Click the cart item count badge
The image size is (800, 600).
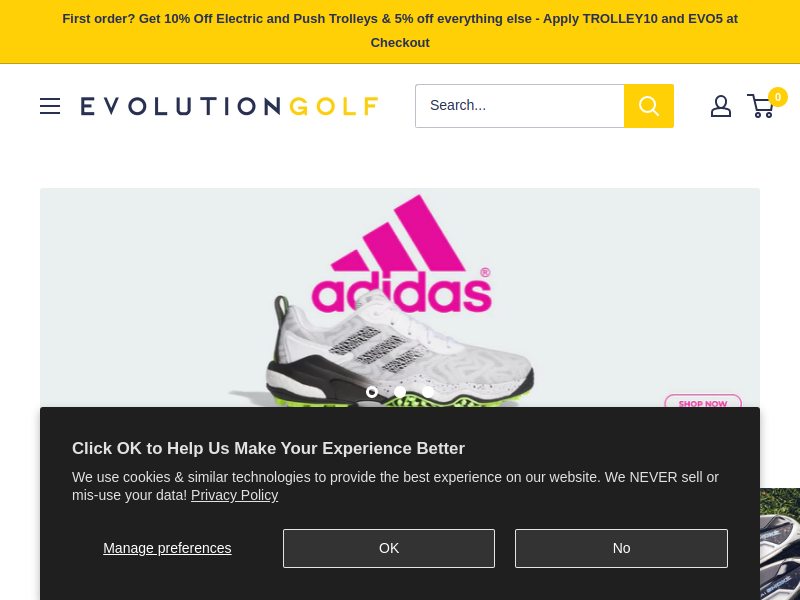(778, 97)
